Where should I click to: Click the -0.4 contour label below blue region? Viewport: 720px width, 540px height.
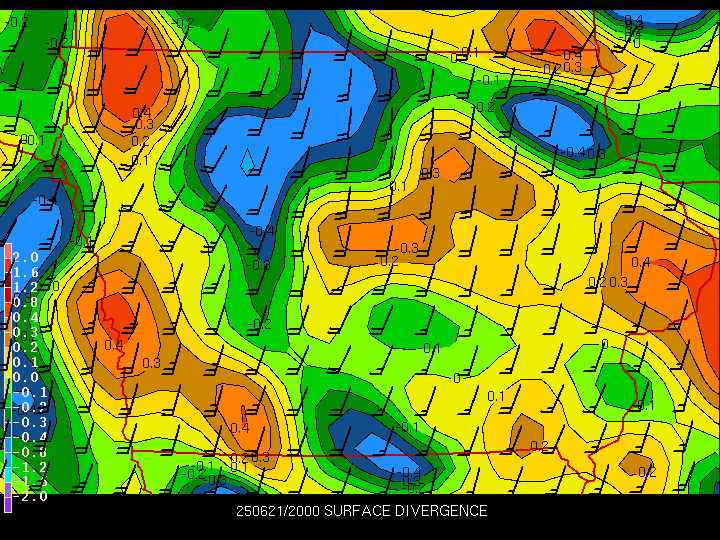[264, 231]
